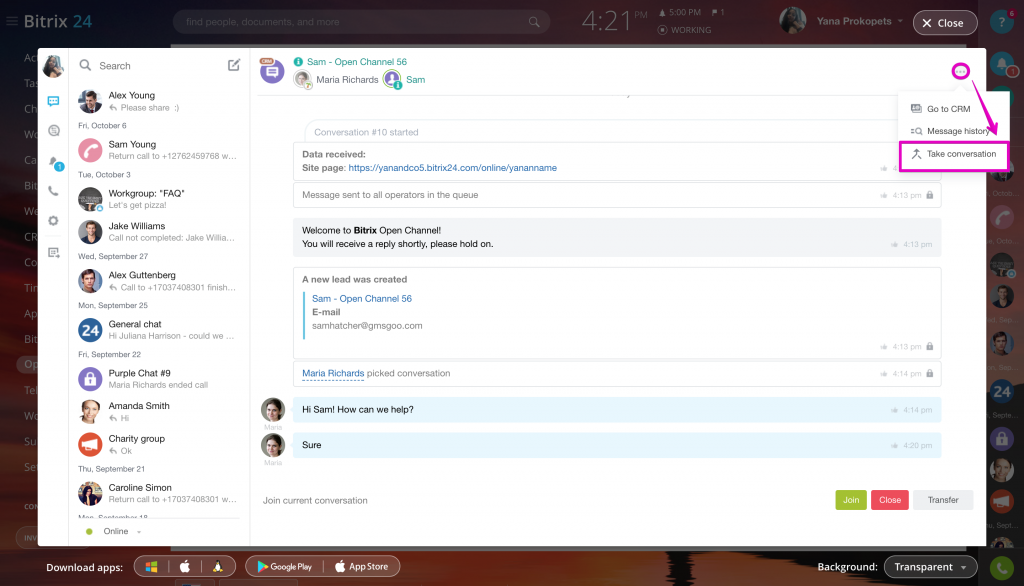Open the Bitrix main hamburger menu
The height and width of the screenshot is (586, 1024).
pyautogui.click(x=12, y=22)
